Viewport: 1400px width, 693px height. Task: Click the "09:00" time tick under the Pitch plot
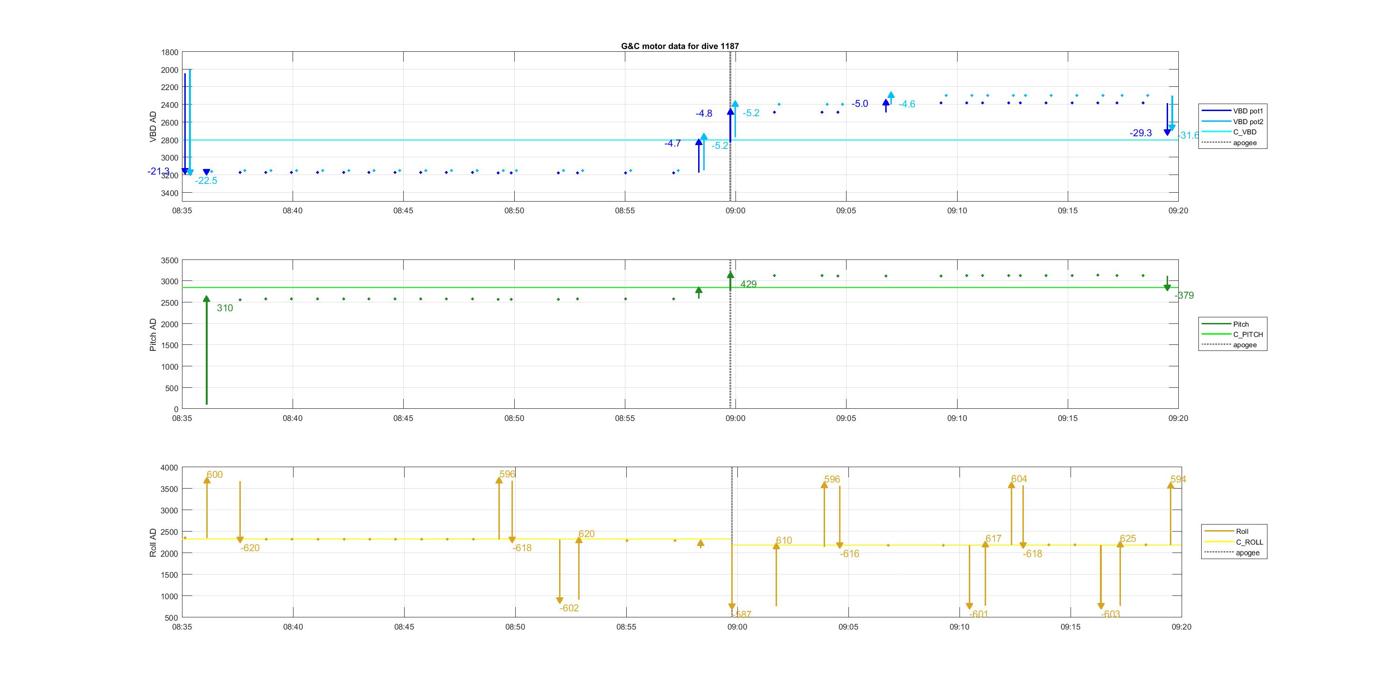tap(735, 419)
